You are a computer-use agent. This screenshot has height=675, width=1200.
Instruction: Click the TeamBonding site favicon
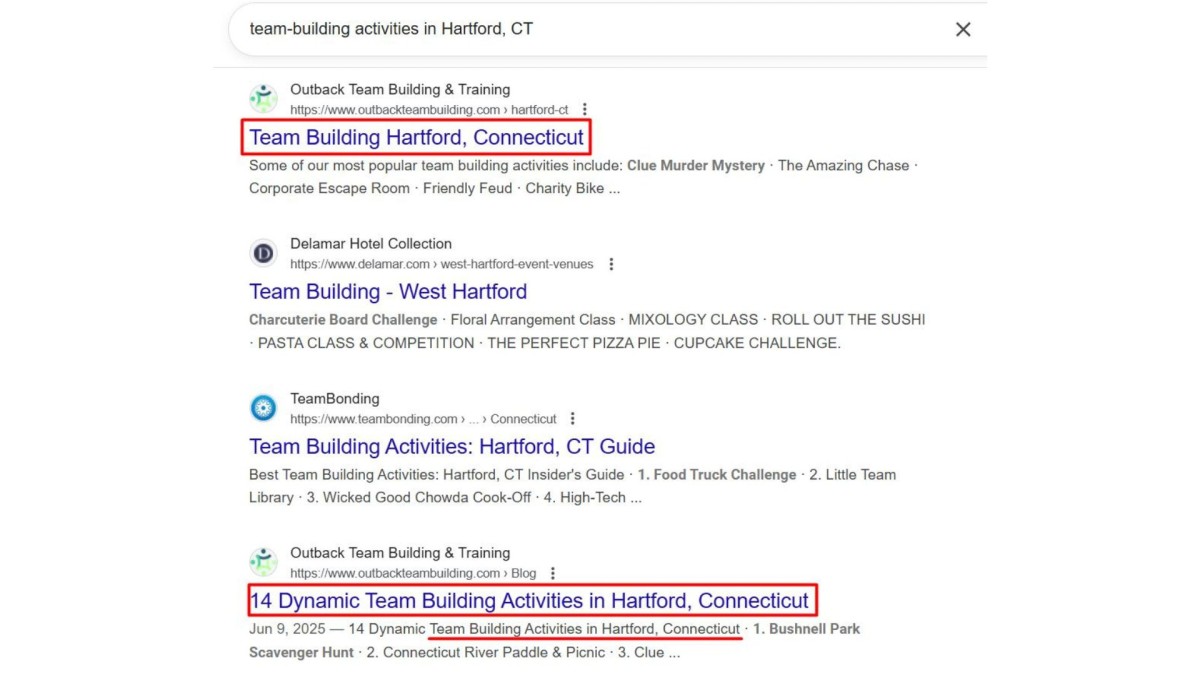coord(263,408)
